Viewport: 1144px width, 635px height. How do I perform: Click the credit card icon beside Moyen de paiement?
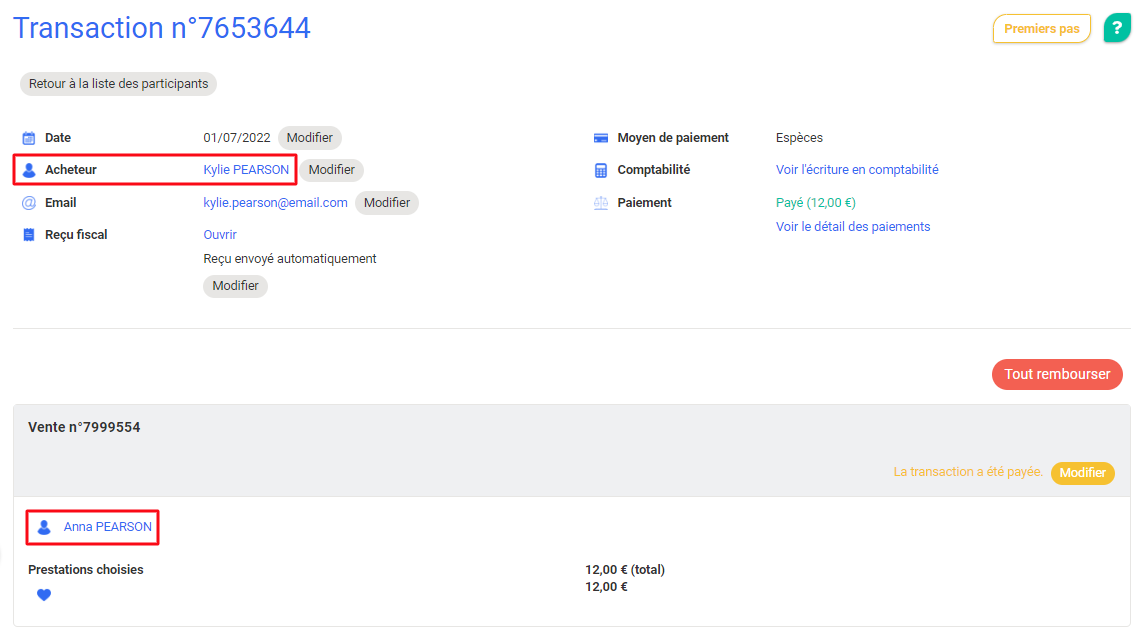[600, 138]
